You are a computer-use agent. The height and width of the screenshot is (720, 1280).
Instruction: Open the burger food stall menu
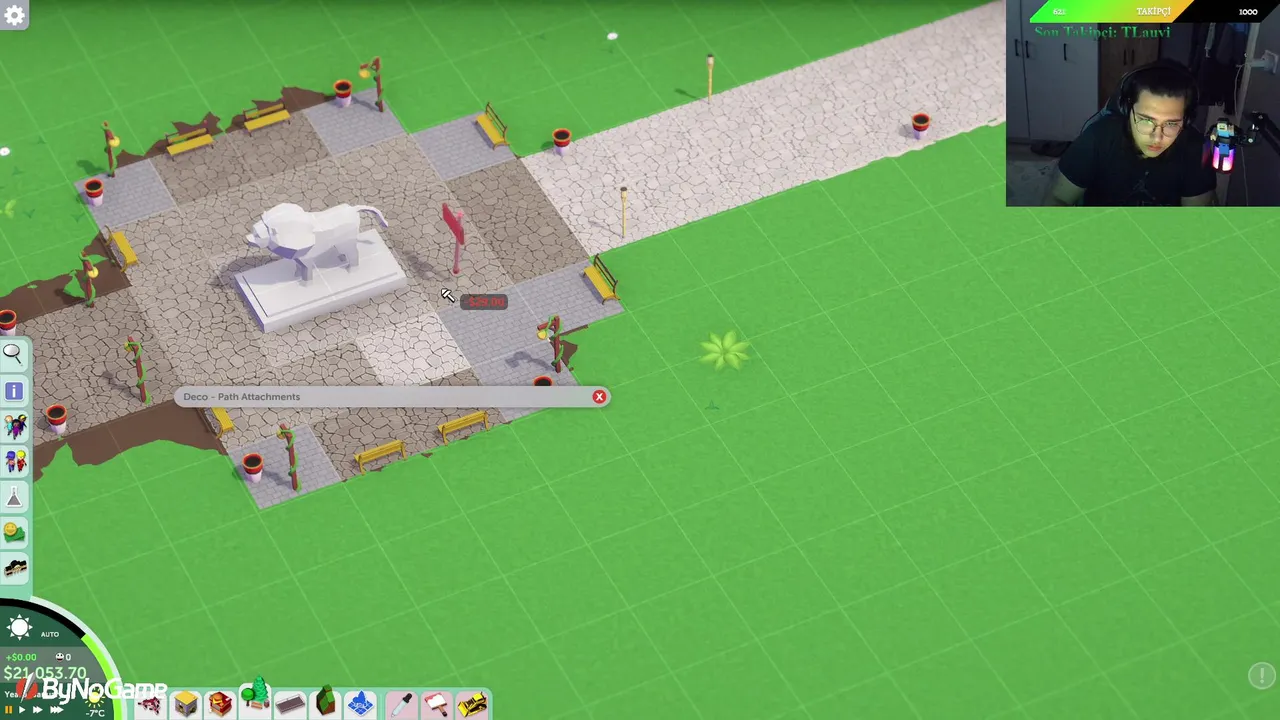220,704
